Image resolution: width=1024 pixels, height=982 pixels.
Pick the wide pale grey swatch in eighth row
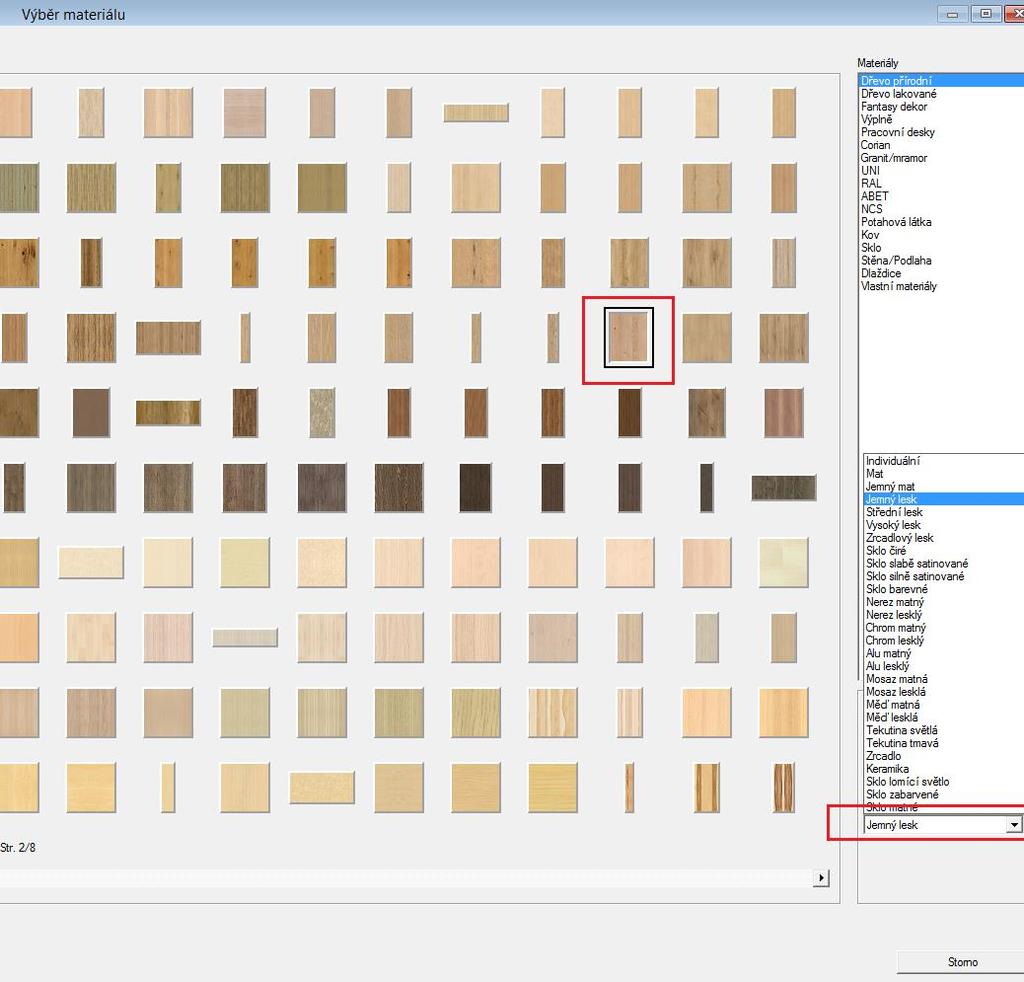tap(245, 637)
